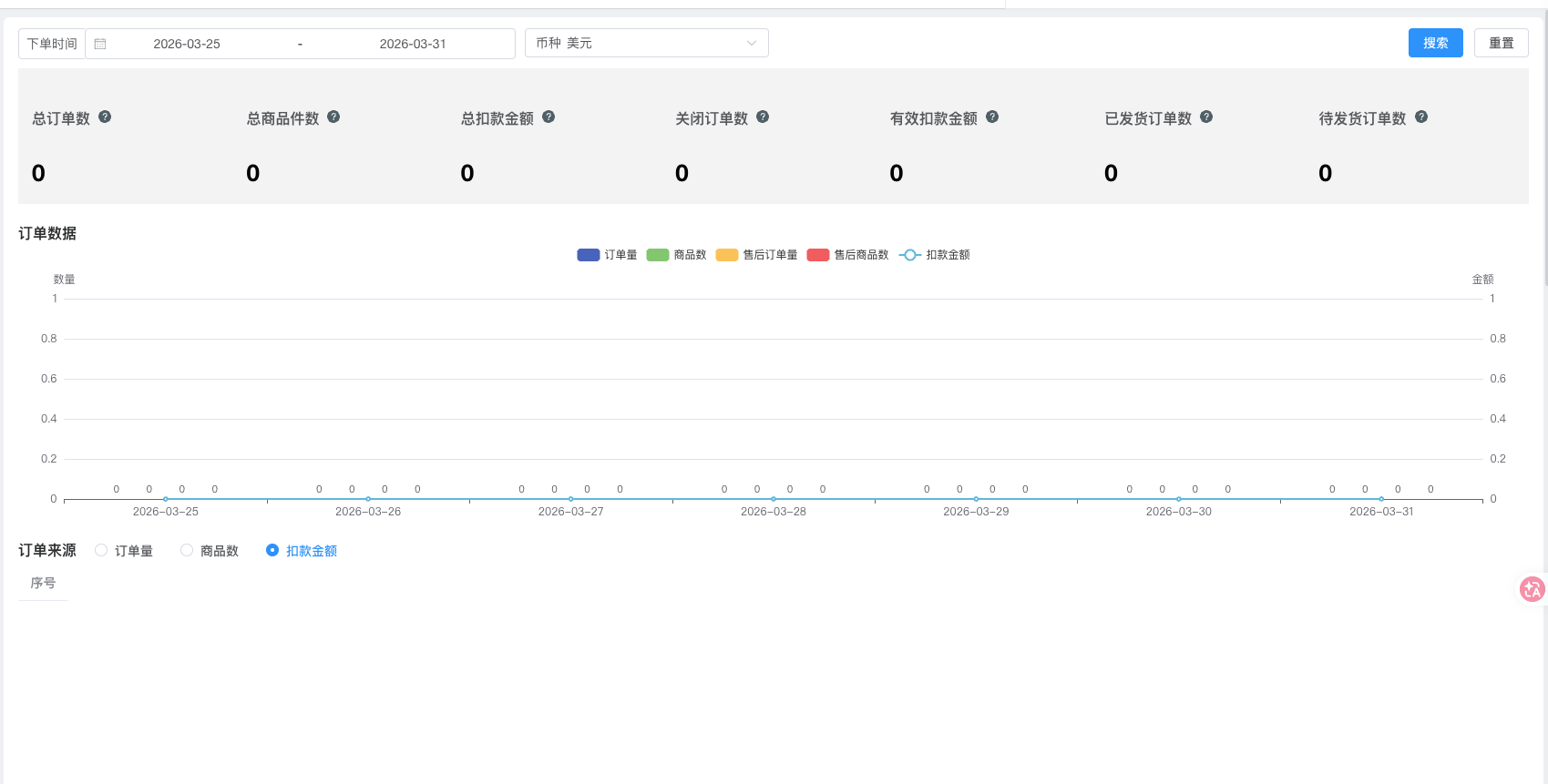Click the 重置 reset button
The height and width of the screenshot is (784, 1548).
coord(1501,43)
